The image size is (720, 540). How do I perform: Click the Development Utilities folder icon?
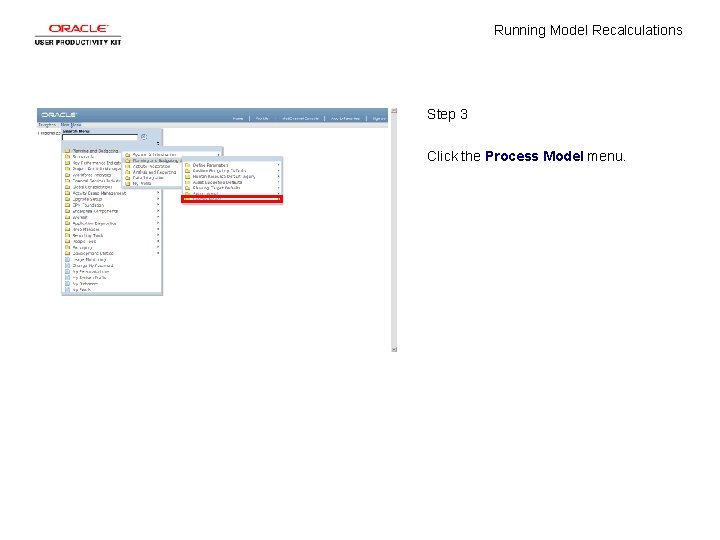click(x=68, y=253)
